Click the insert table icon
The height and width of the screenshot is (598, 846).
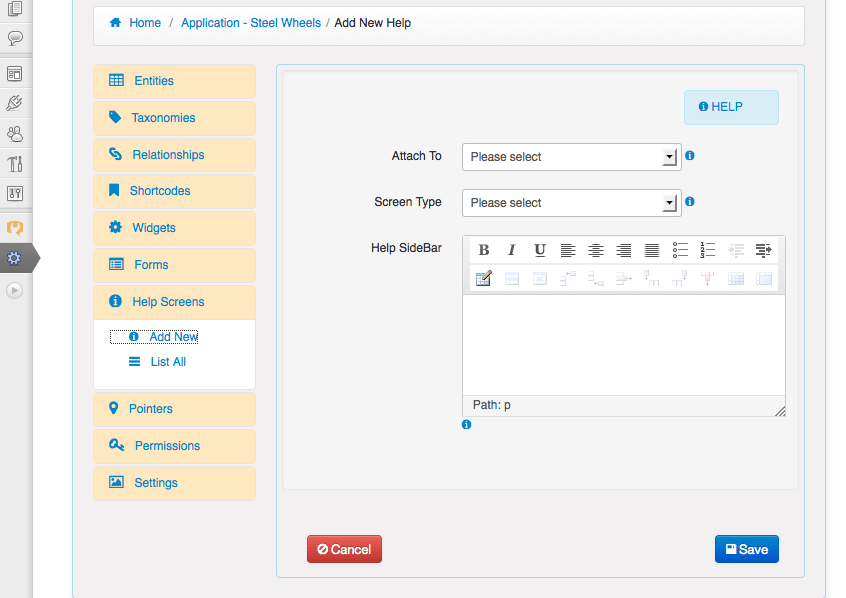coord(484,279)
